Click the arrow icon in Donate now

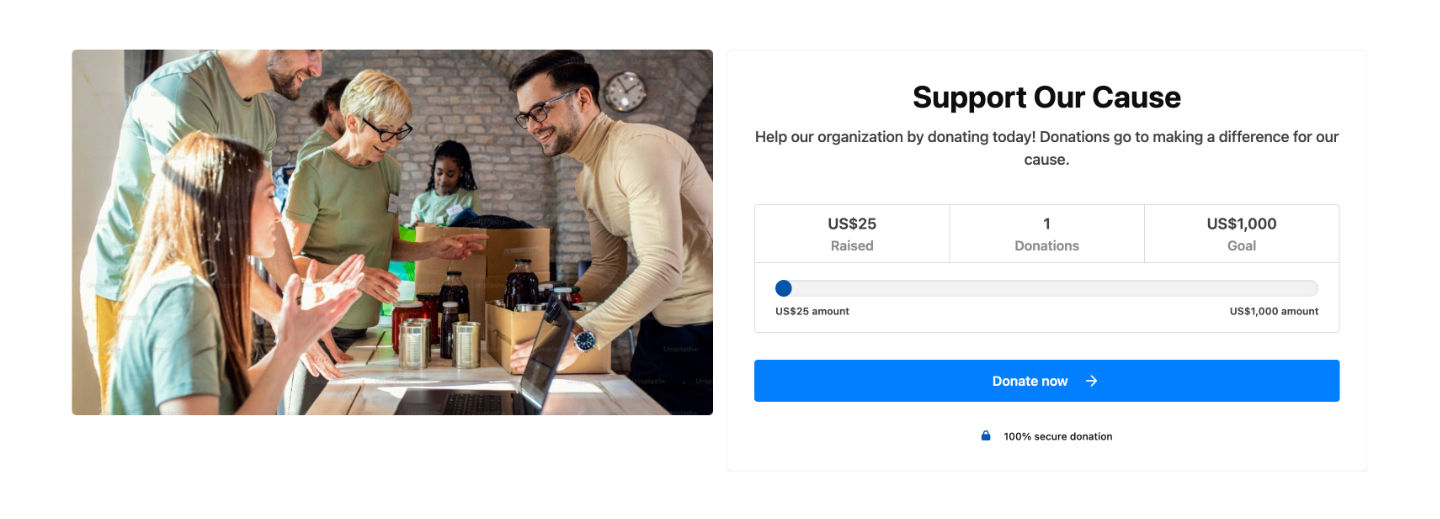coord(1091,381)
